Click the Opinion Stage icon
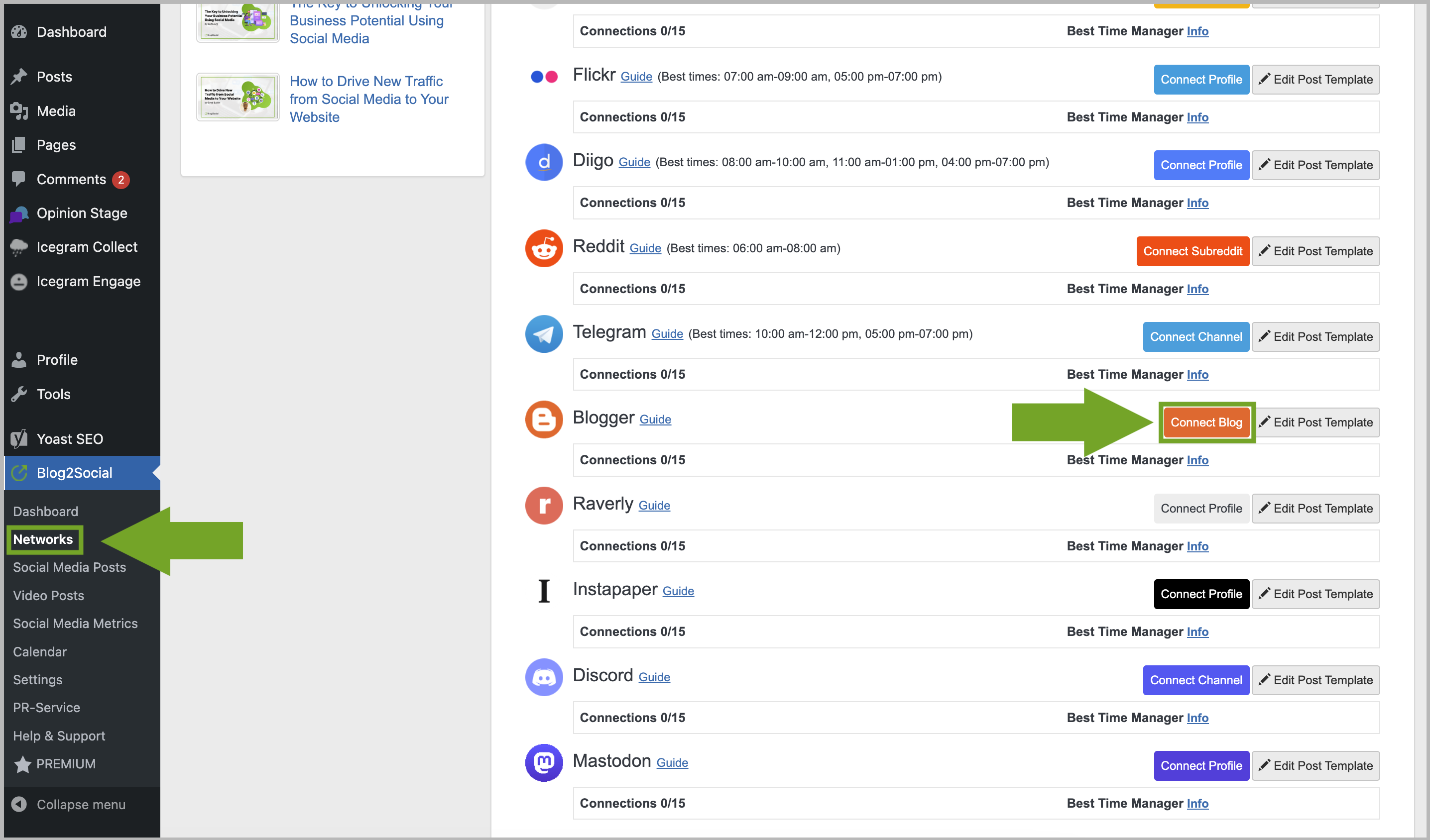Image resolution: width=1430 pixels, height=840 pixels. pos(19,214)
